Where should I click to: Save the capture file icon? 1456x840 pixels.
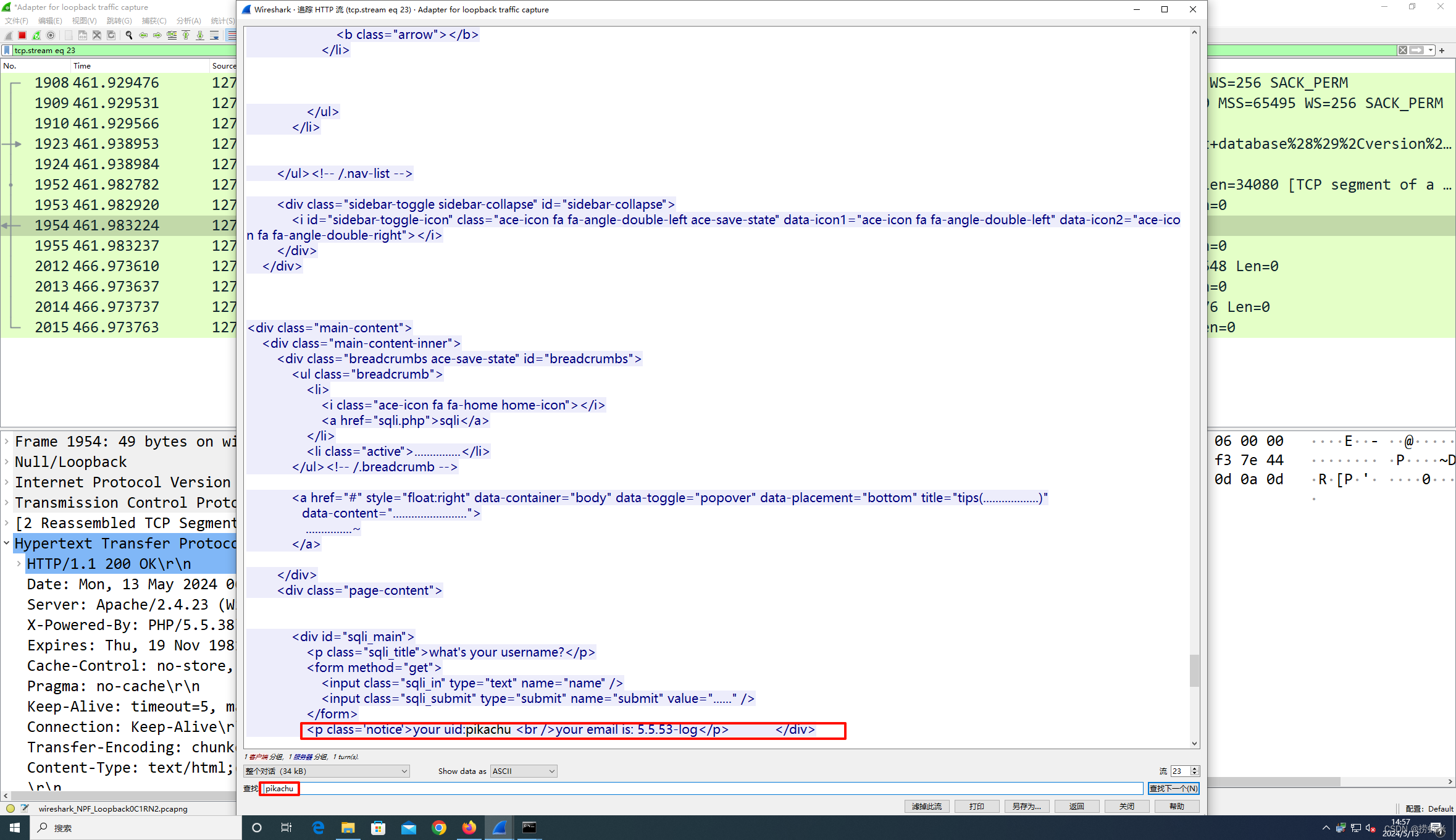pos(83,35)
